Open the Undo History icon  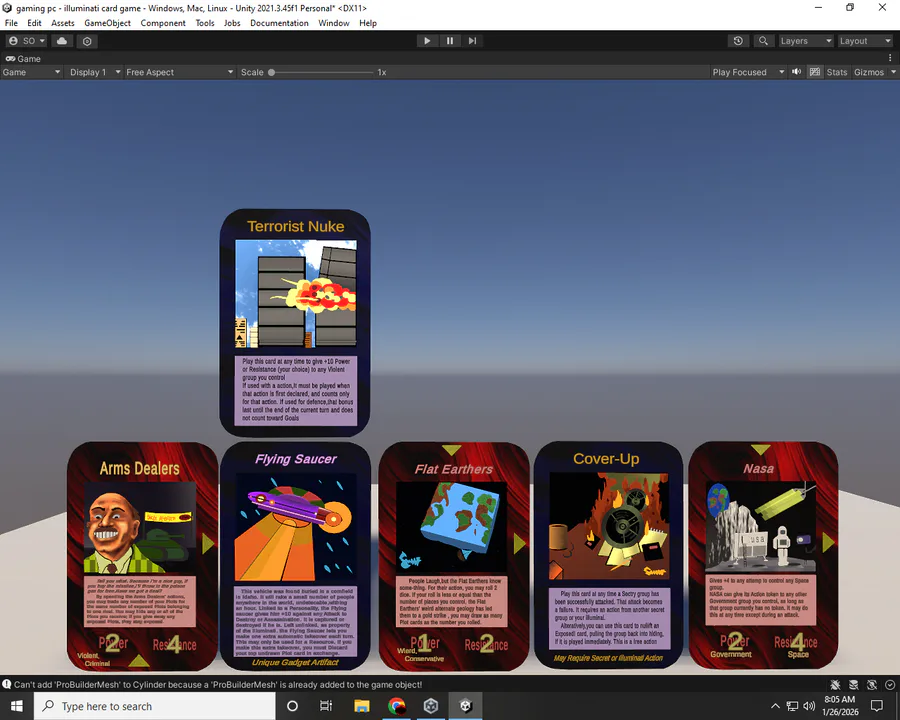738,41
